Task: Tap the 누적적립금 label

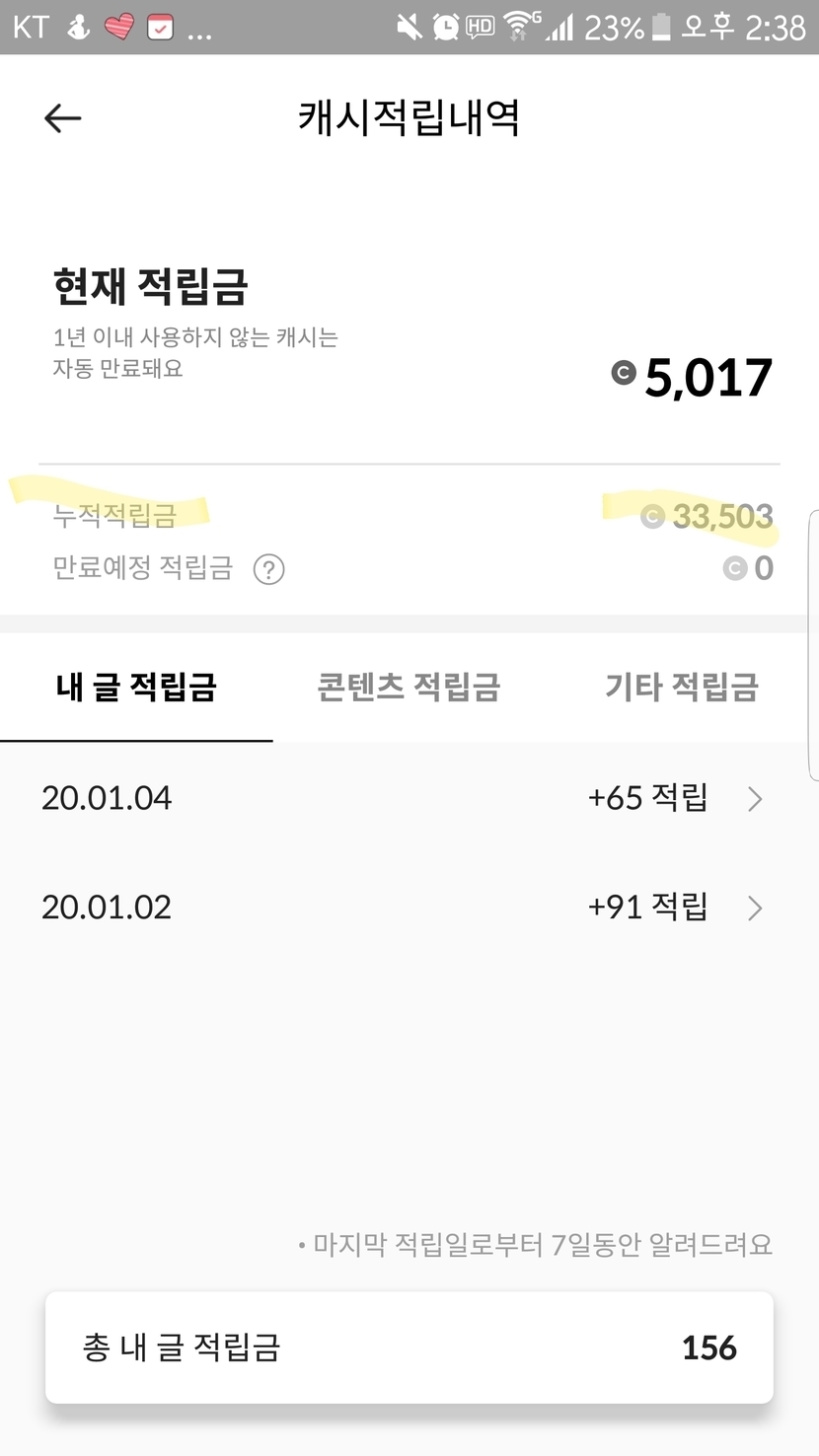Action: [114, 515]
